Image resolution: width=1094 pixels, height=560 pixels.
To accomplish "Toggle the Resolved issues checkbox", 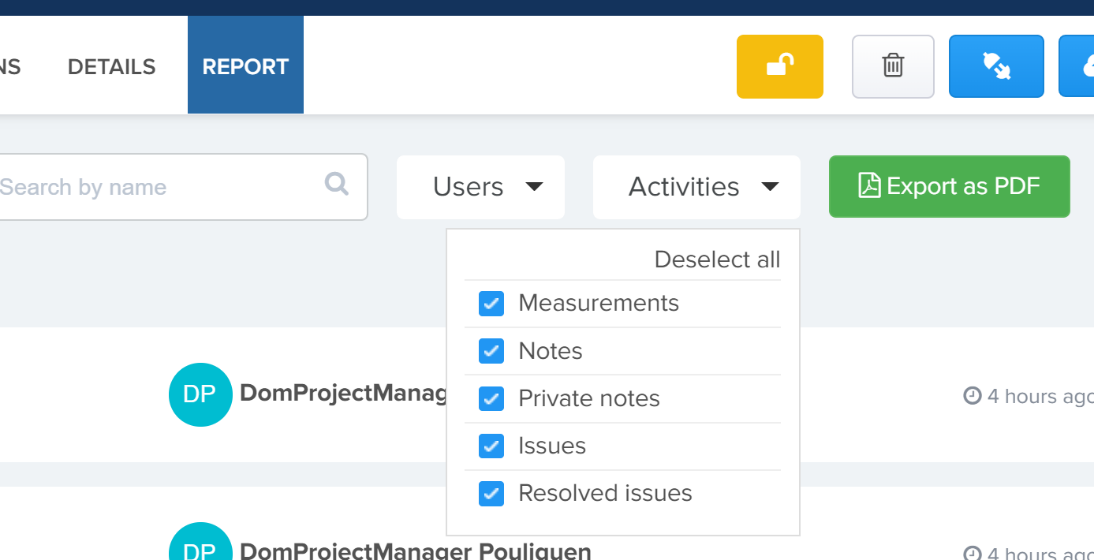I will tap(491, 494).
